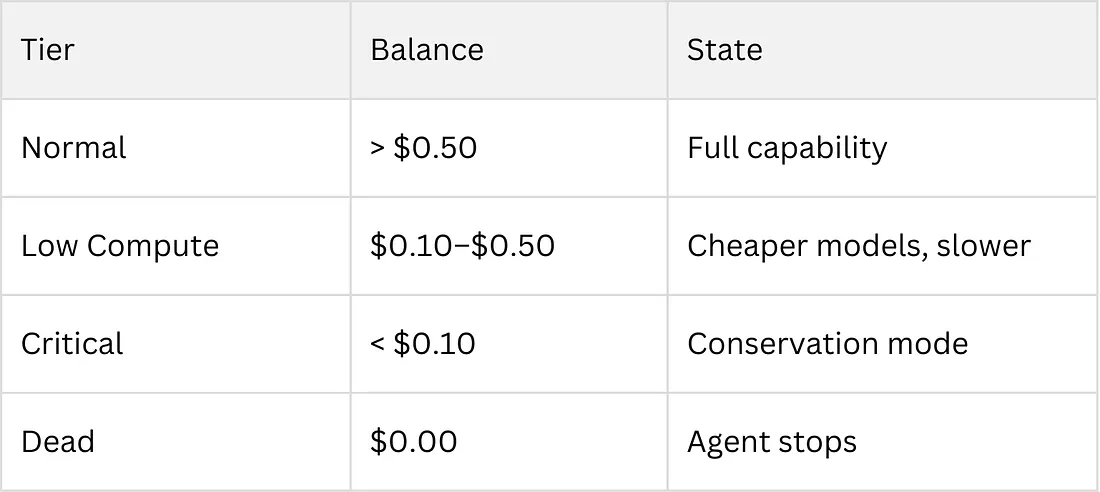Screen dimensions: 1100x492
Task: Select the Normal tier cell
Action: (x=74, y=148)
